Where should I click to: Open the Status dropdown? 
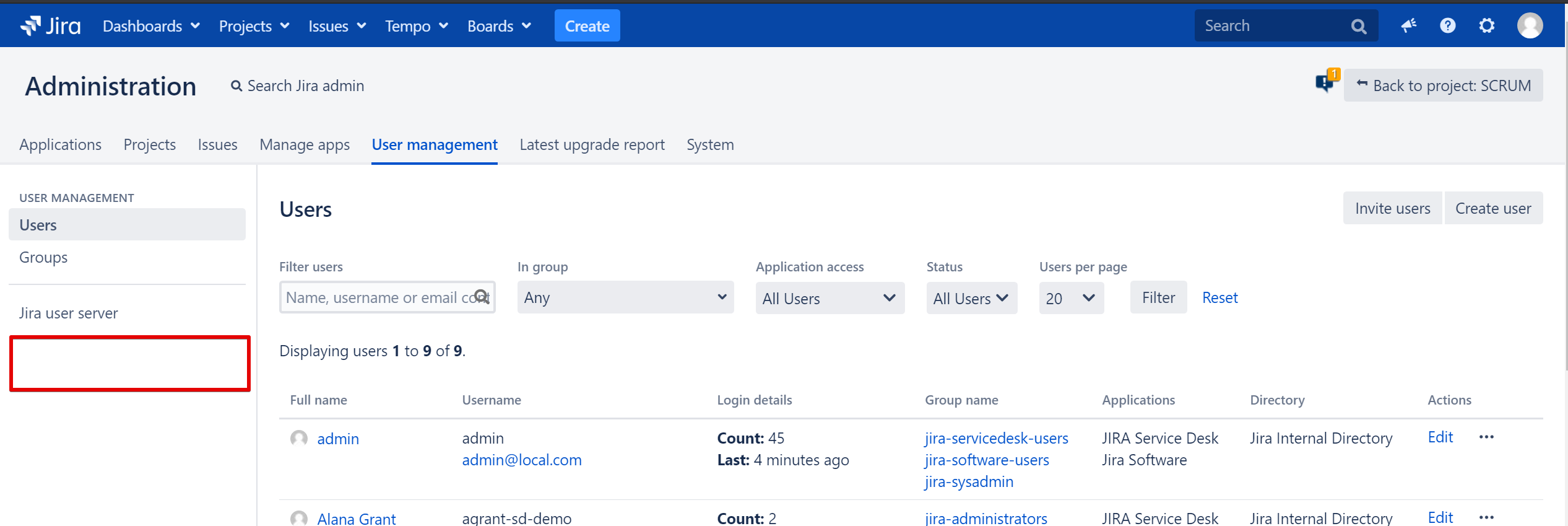click(971, 298)
